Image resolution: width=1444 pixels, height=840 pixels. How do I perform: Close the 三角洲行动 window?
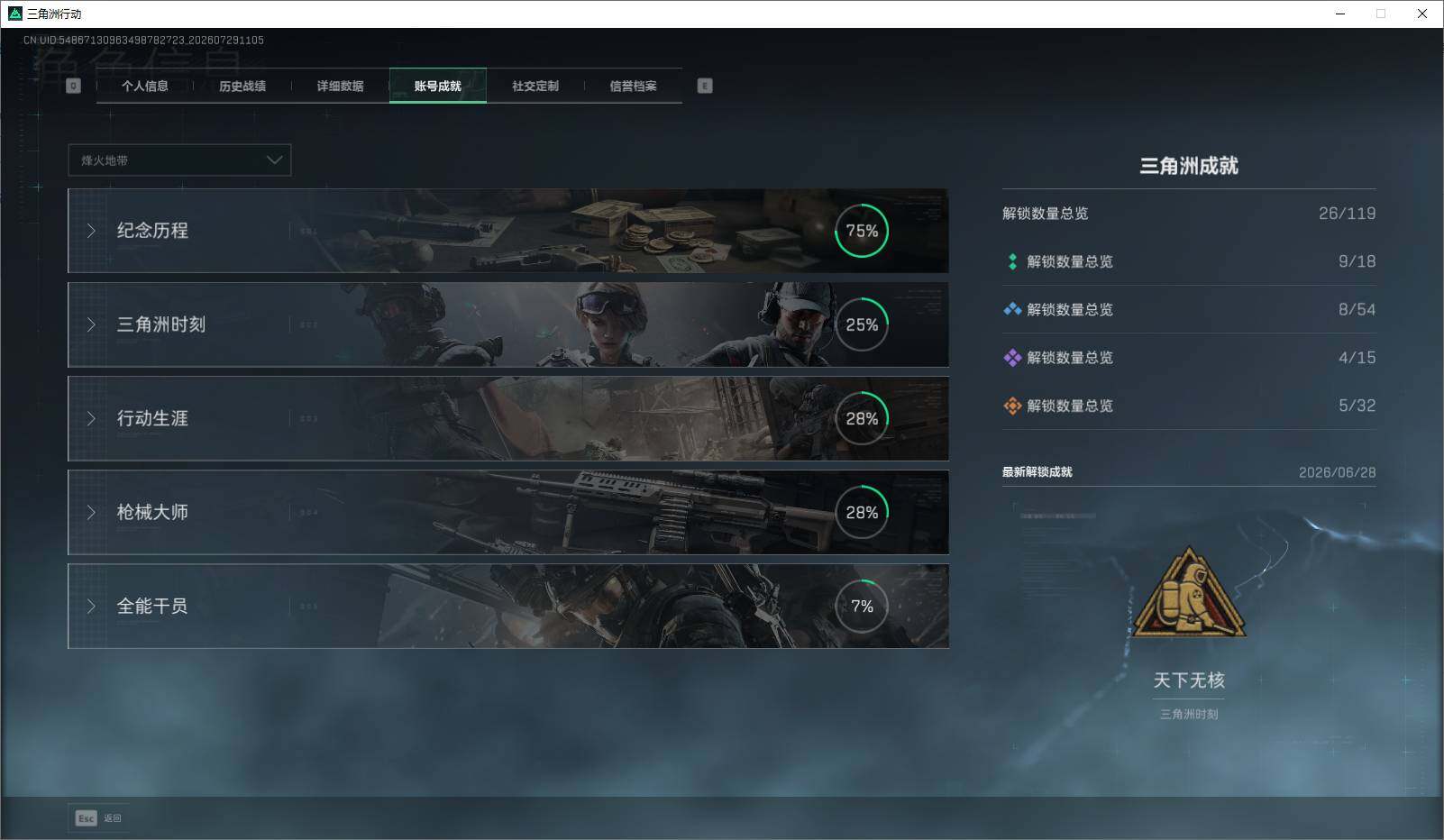1422,14
